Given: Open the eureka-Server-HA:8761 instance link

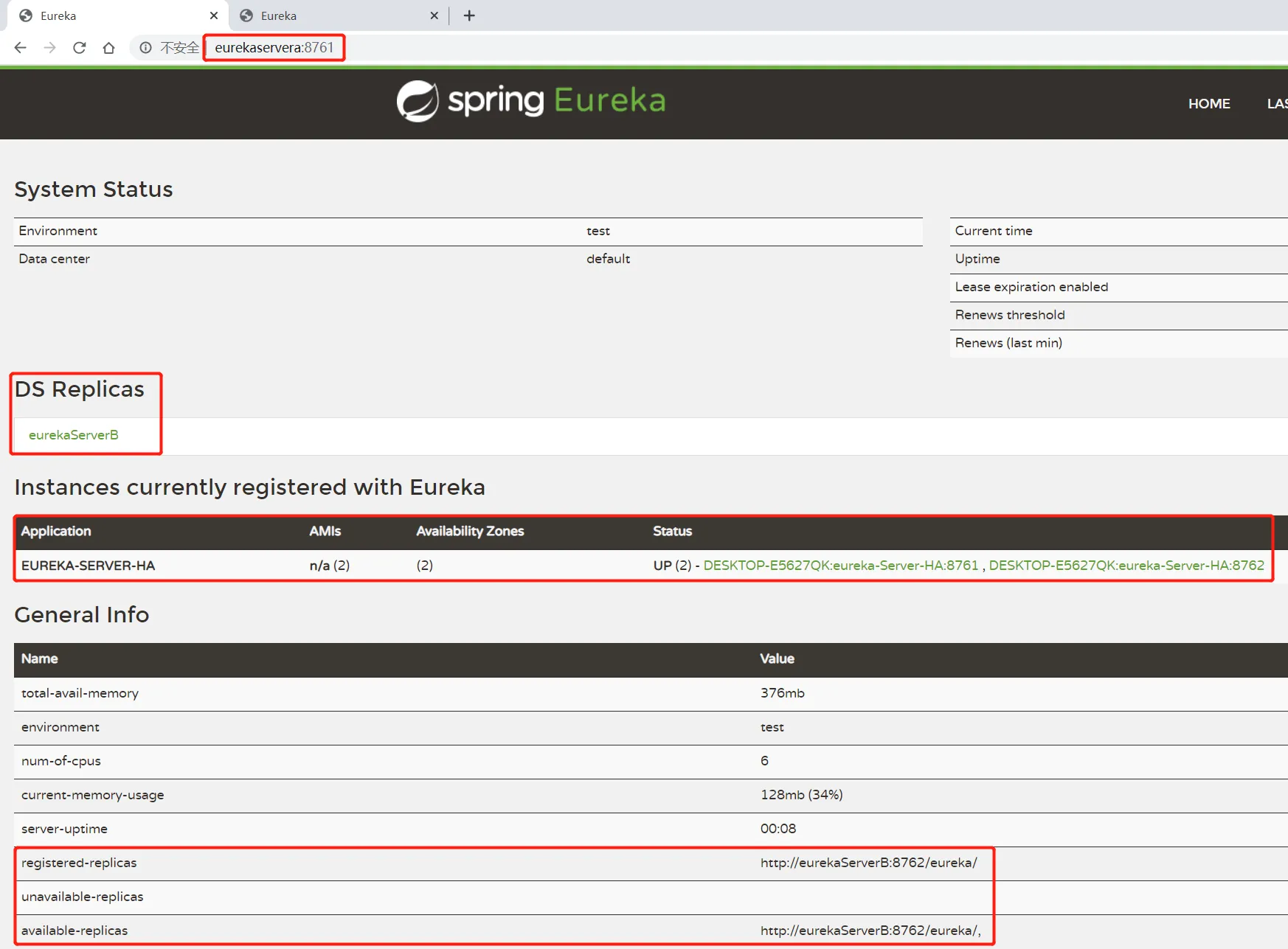Looking at the screenshot, I should (840, 566).
